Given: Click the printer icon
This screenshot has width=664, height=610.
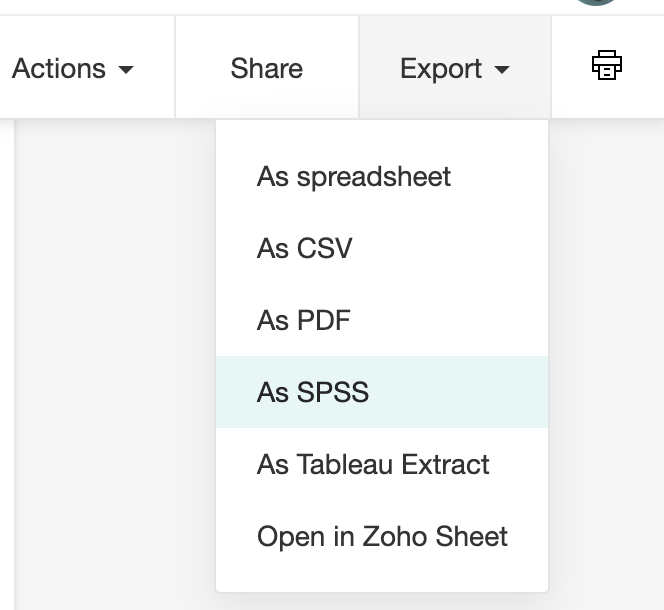Looking at the screenshot, I should (607, 67).
